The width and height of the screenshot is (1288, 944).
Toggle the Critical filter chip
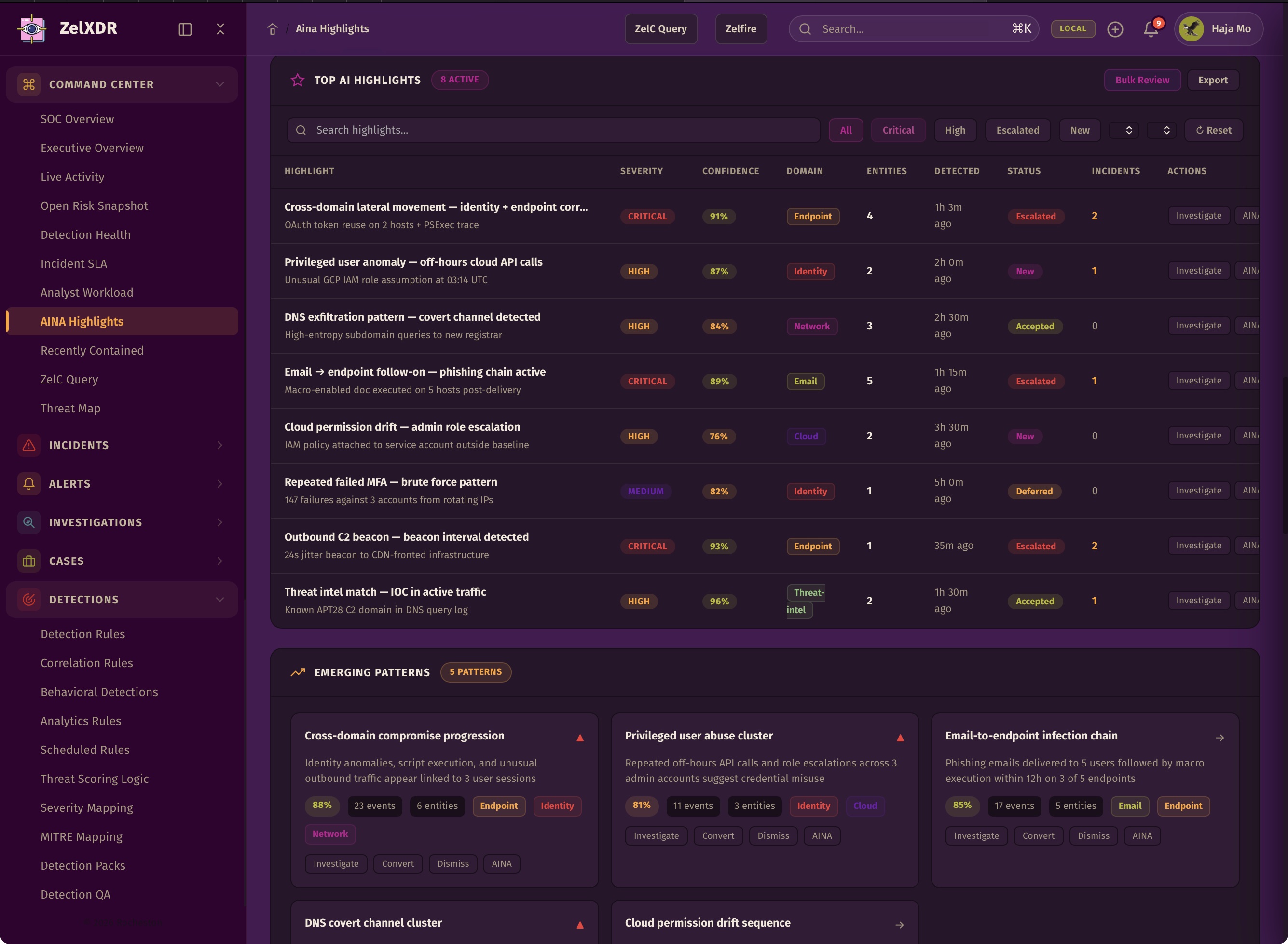point(898,130)
